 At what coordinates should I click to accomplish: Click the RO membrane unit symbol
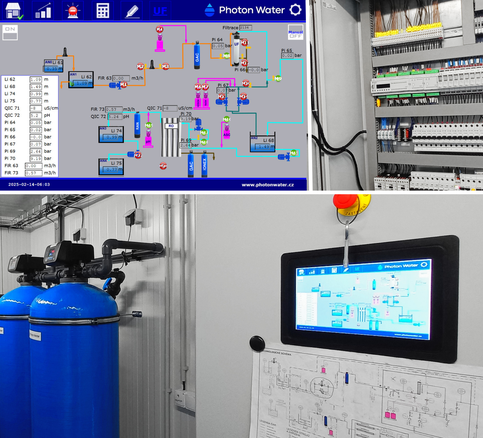(171, 137)
